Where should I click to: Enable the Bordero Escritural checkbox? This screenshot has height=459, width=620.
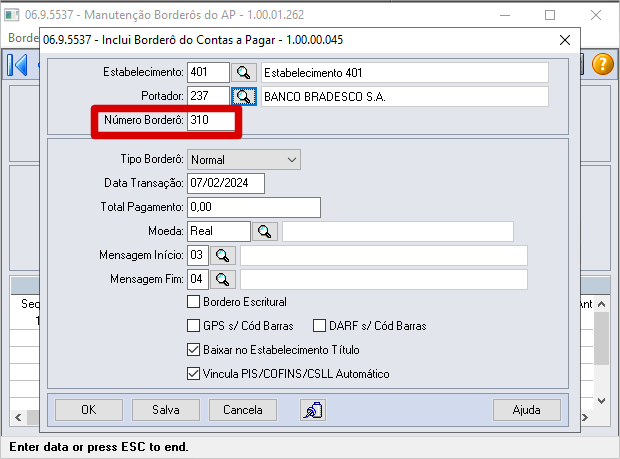(194, 302)
